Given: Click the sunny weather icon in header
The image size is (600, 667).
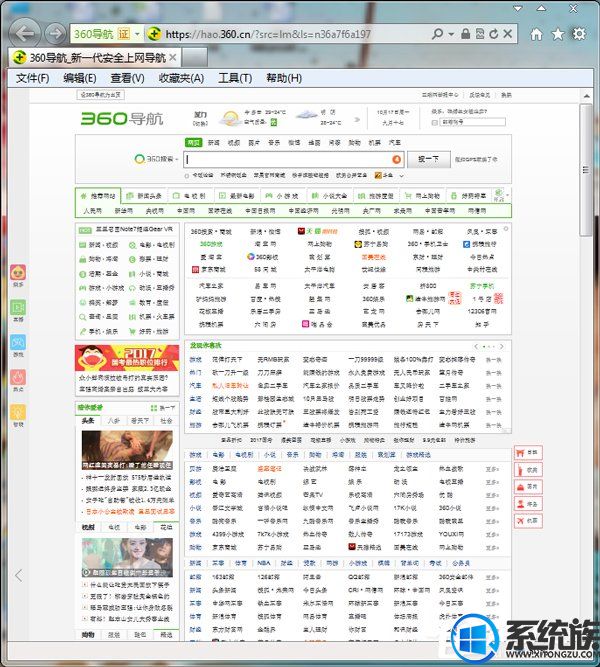Looking at the screenshot, I should tap(230, 119).
